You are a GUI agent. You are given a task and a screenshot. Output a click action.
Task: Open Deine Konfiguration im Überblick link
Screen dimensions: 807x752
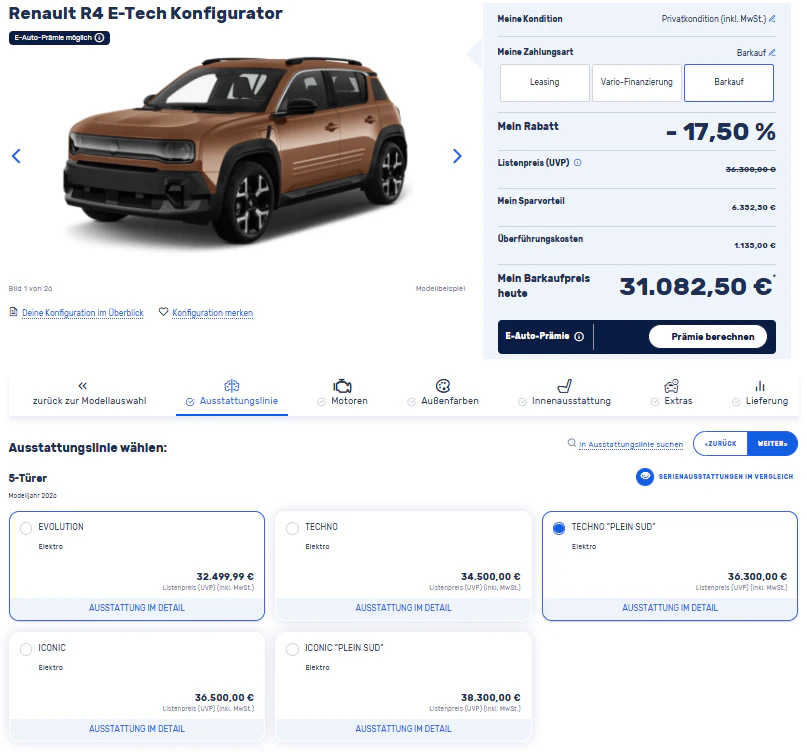[83, 313]
